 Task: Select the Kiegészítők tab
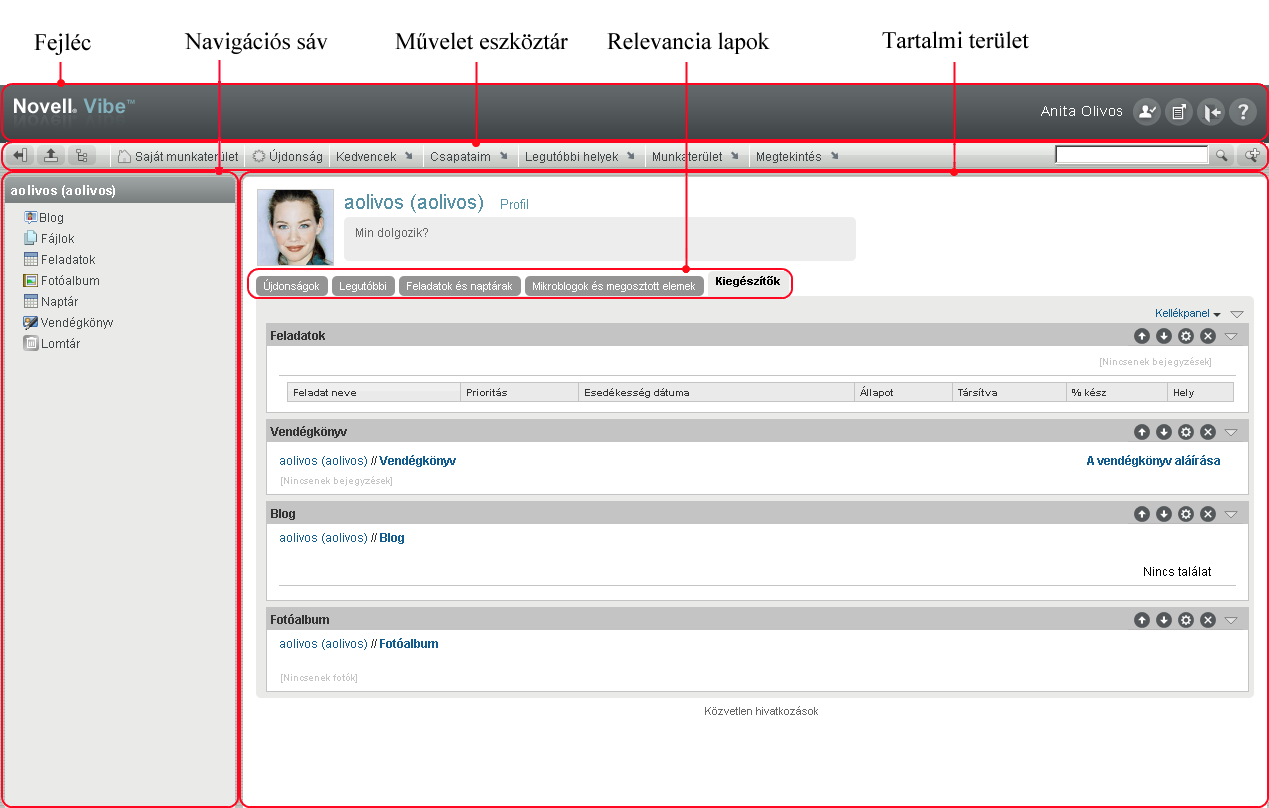point(748,282)
